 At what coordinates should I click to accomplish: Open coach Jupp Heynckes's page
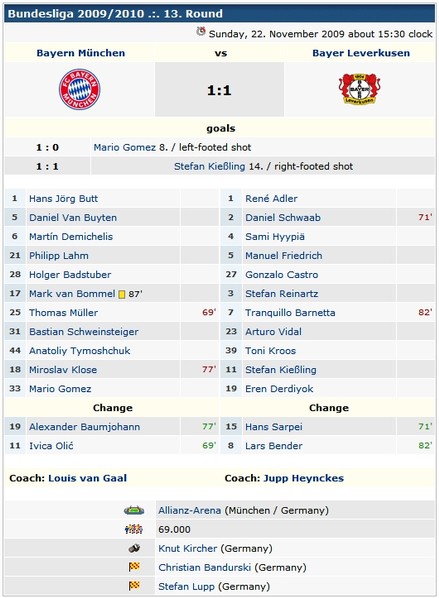304,478
